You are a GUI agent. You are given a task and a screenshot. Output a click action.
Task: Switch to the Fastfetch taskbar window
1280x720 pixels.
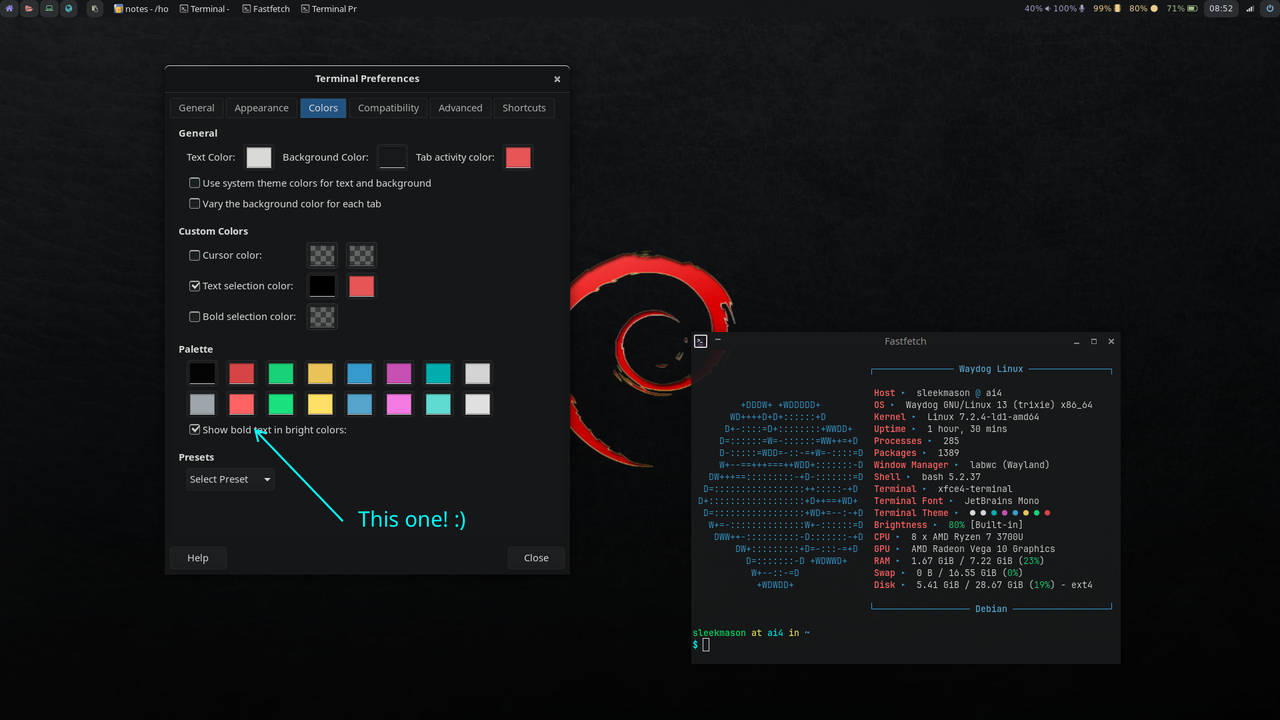pos(265,8)
